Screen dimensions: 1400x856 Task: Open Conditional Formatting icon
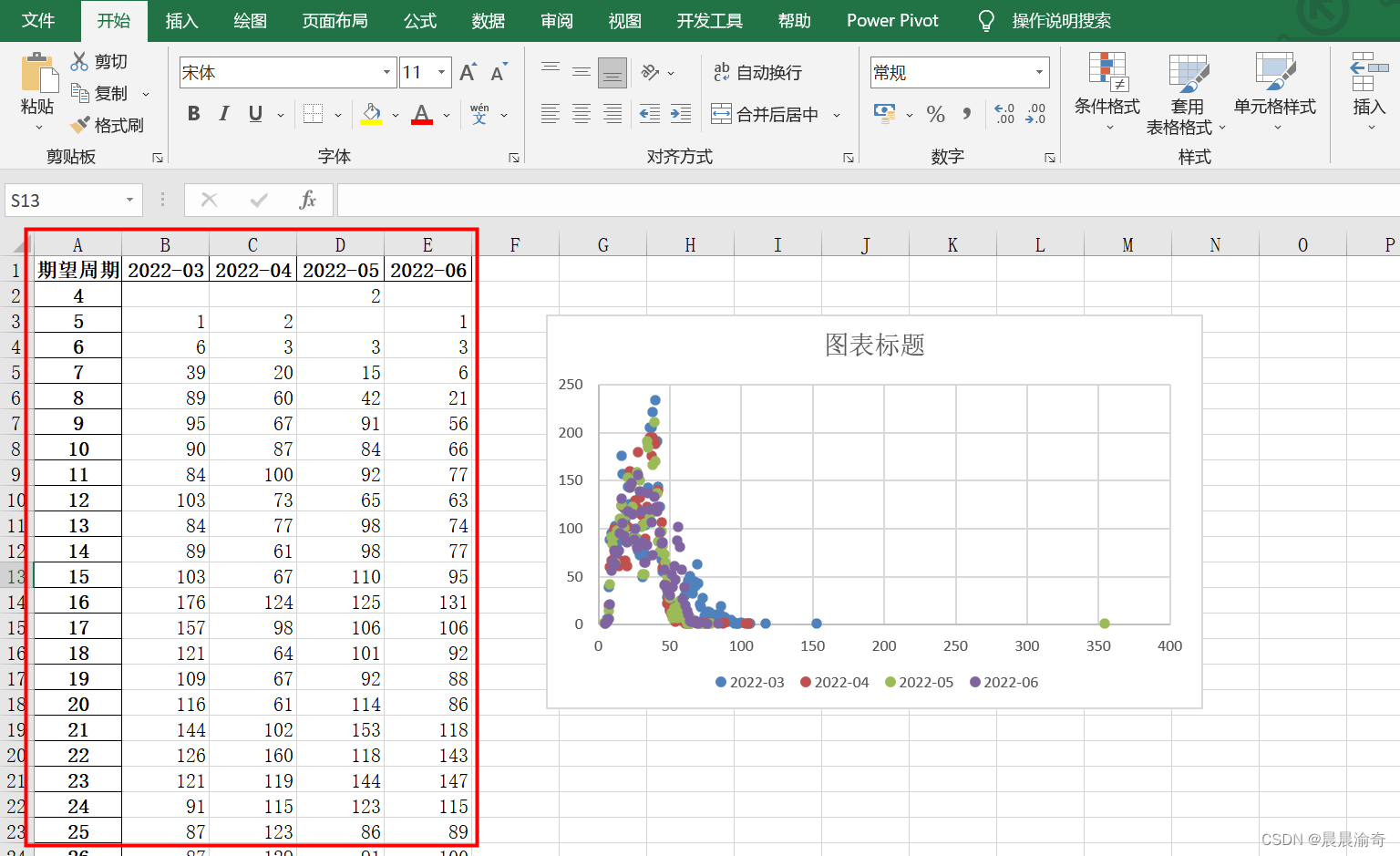[1107, 73]
